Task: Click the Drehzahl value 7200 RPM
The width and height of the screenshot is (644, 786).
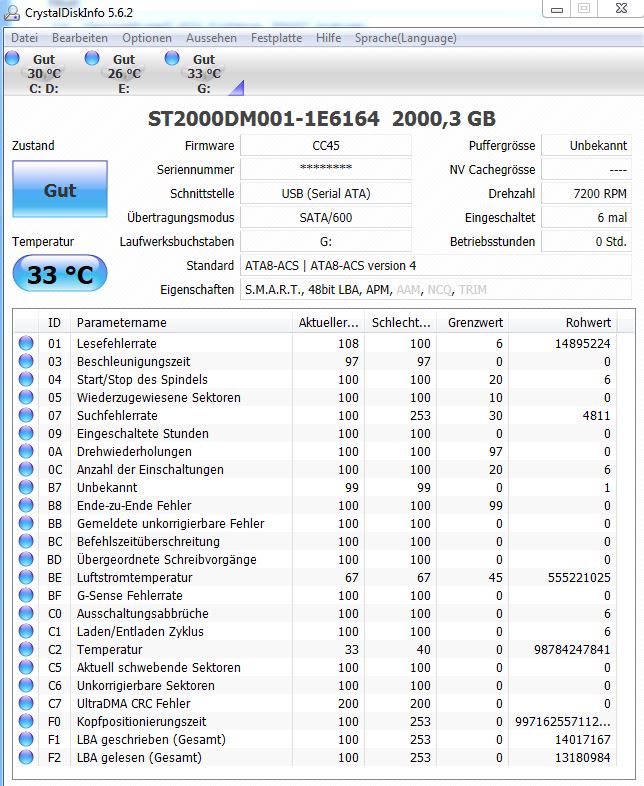Action: [x=586, y=193]
